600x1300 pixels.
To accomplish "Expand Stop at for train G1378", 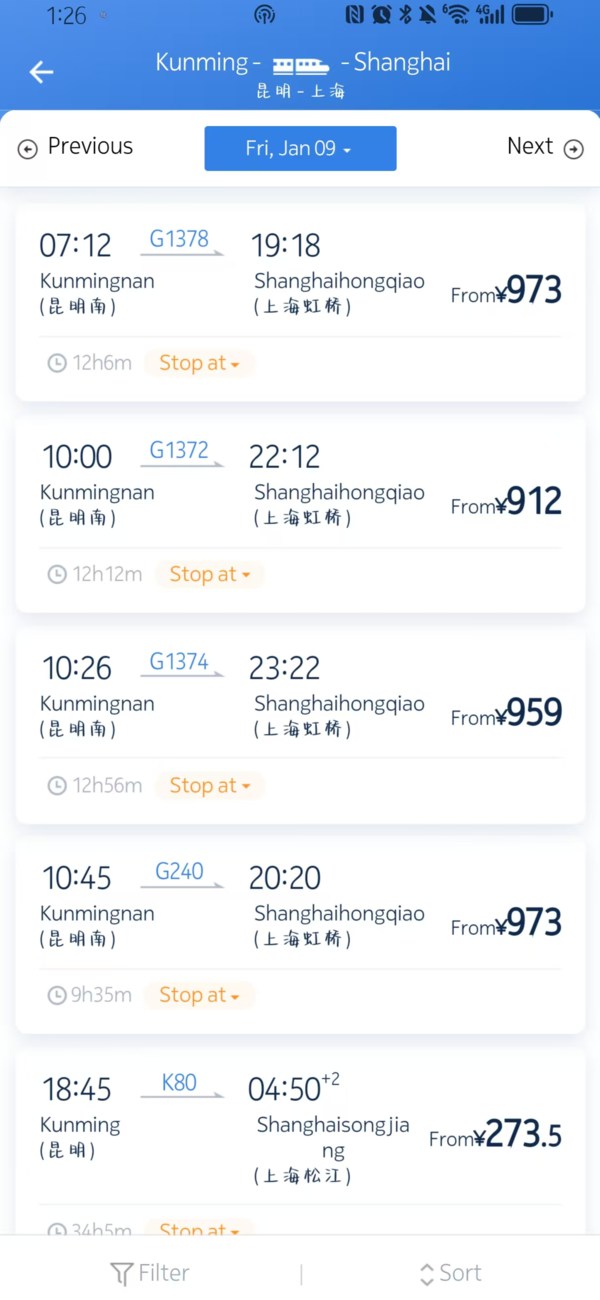I will (x=199, y=363).
